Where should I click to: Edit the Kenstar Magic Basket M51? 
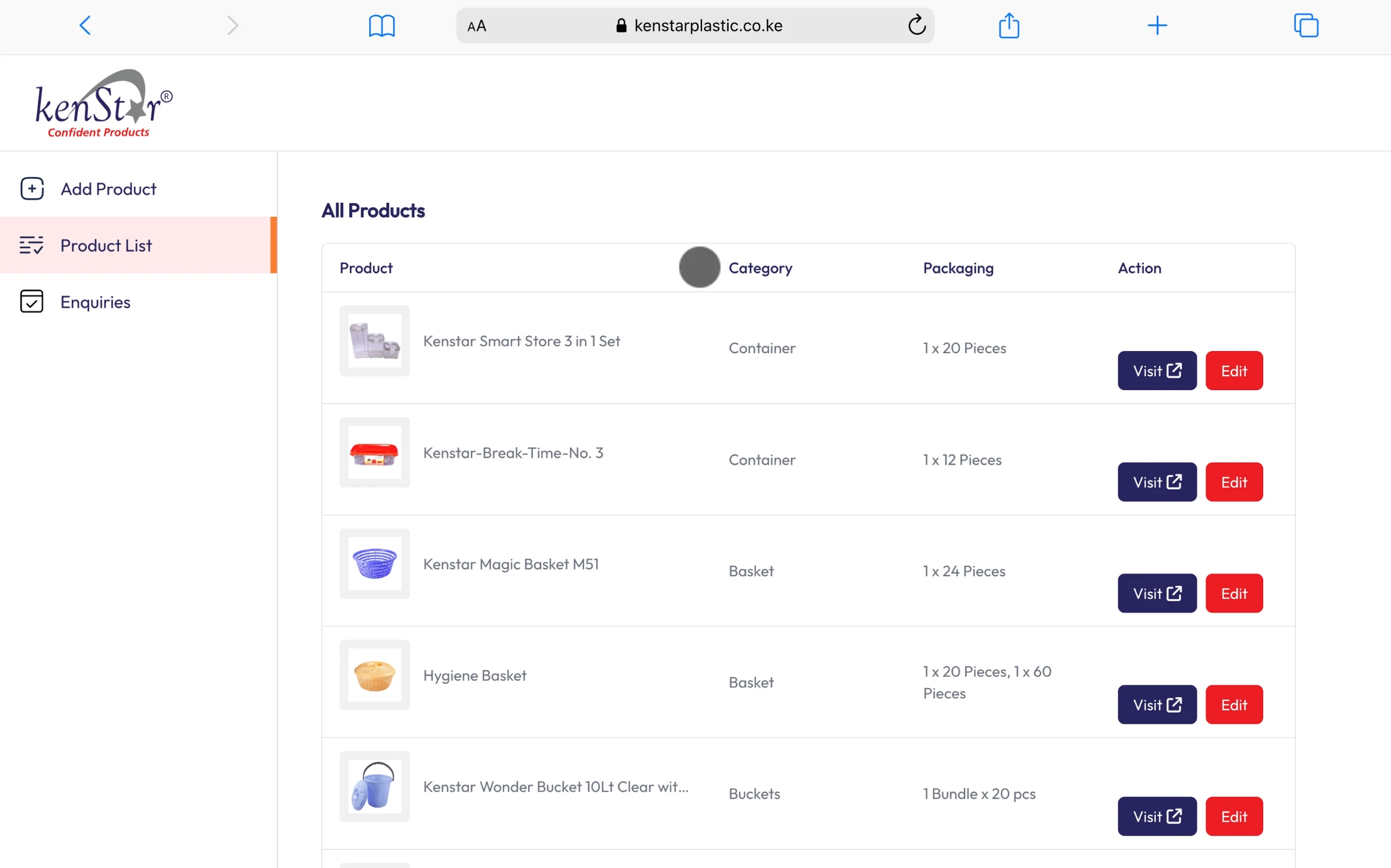pyautogui.click(x=1234, y=594)
